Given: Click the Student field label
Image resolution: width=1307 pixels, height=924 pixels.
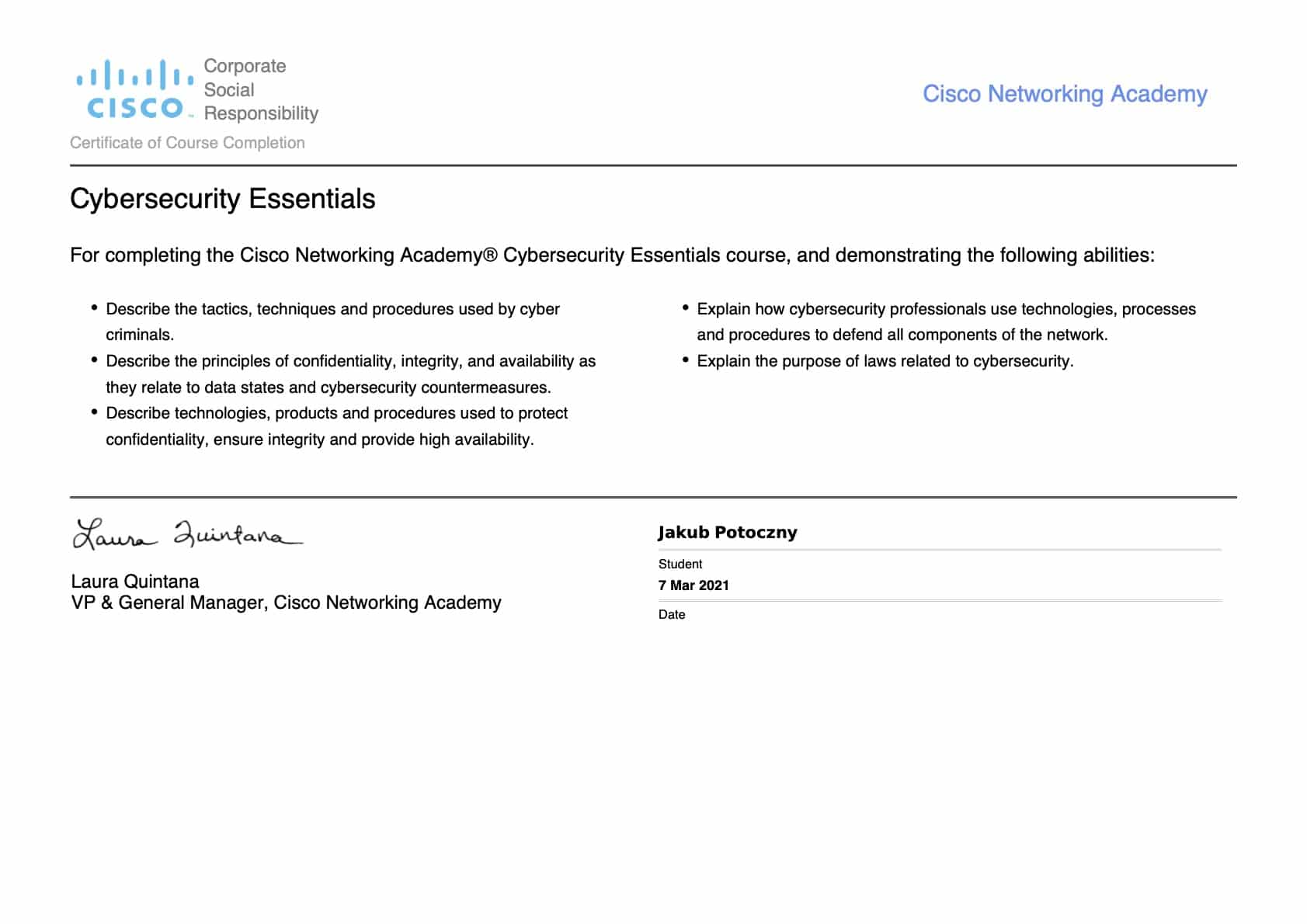Looking at the screenshot, I should click(680, 564).
